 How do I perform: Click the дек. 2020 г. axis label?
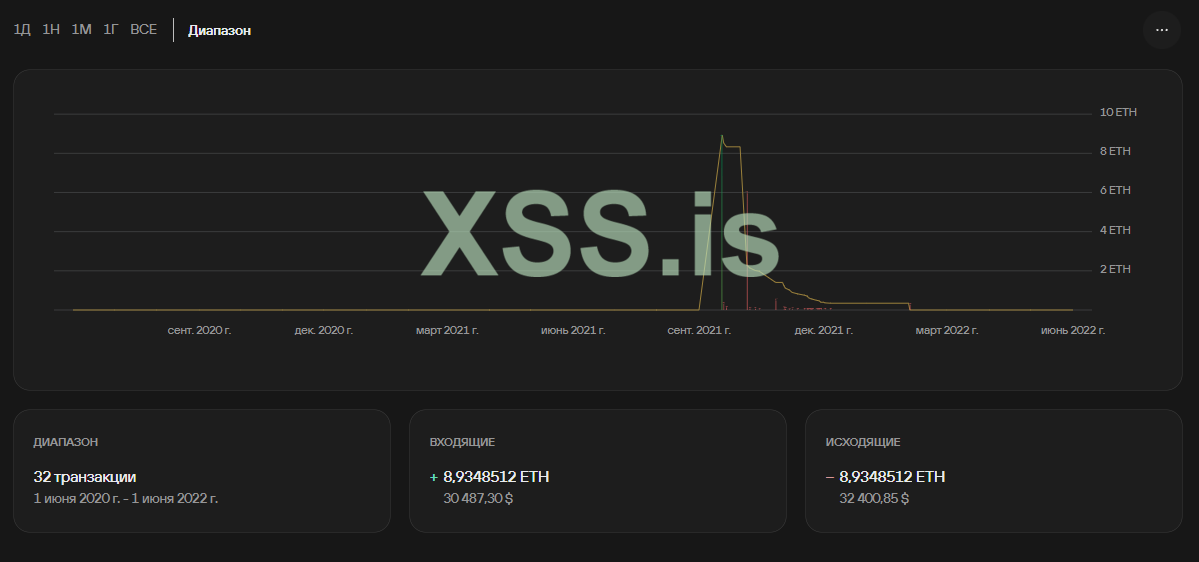pos(323,330)
